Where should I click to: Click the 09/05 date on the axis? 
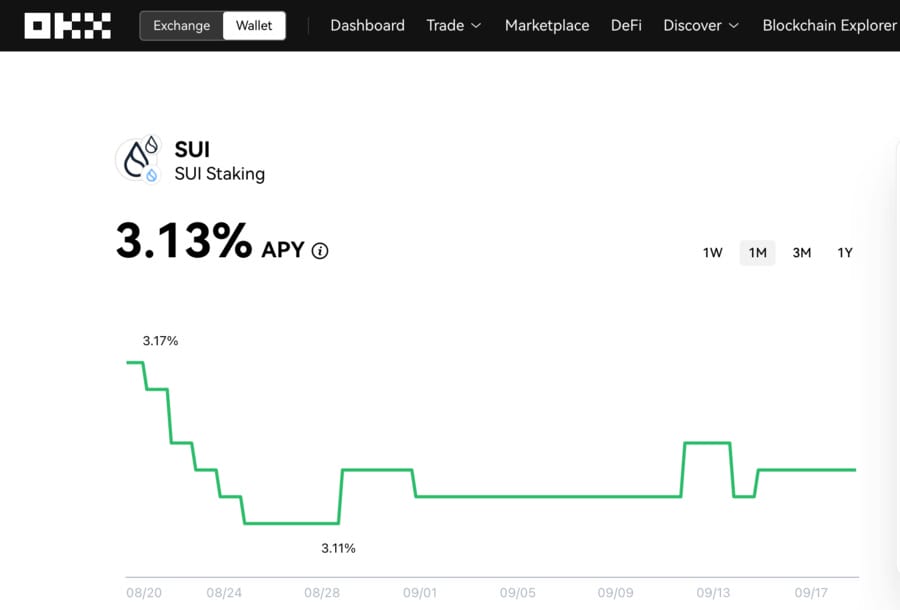517,593
